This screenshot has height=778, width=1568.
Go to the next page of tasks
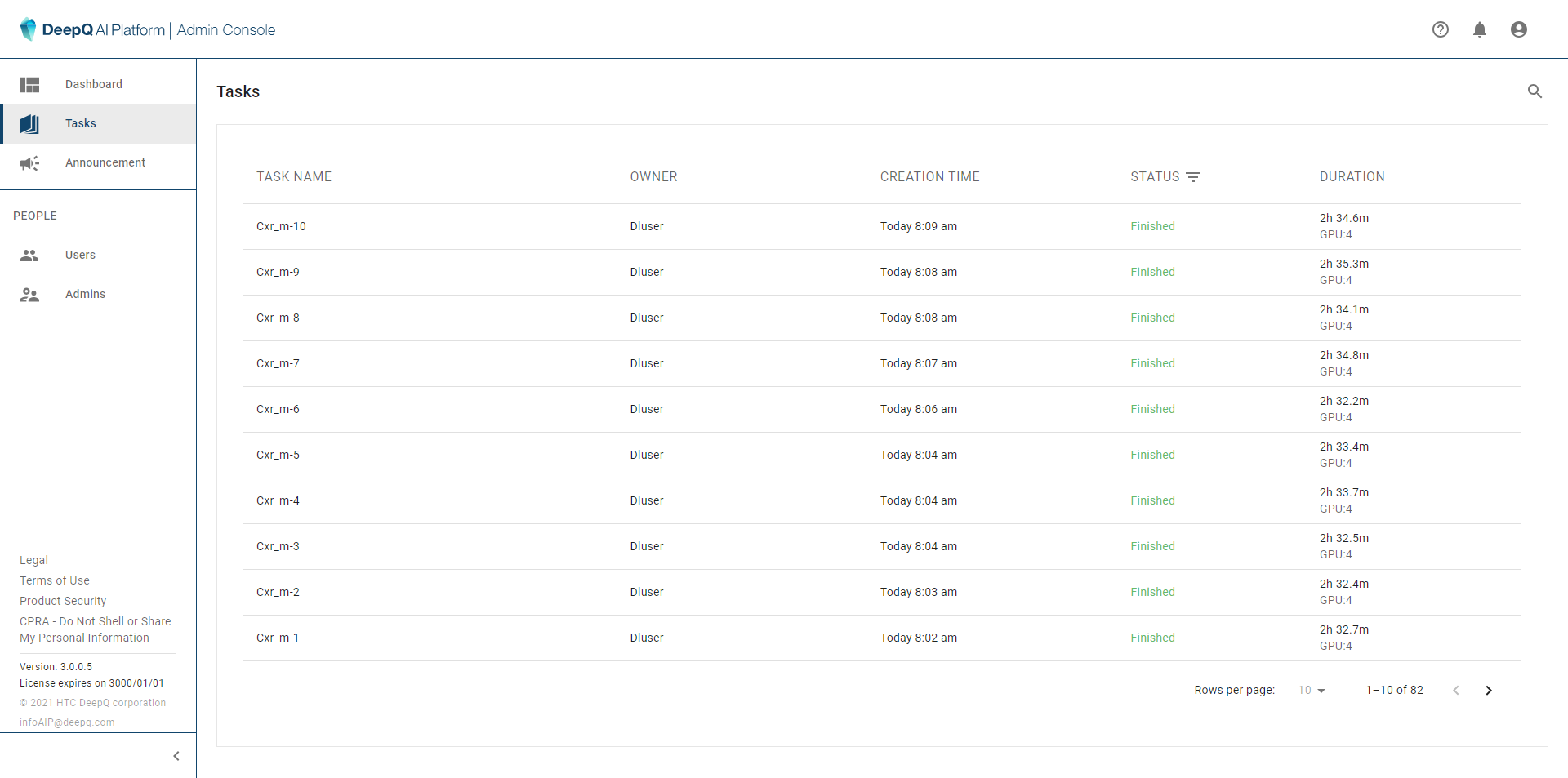1489,691
